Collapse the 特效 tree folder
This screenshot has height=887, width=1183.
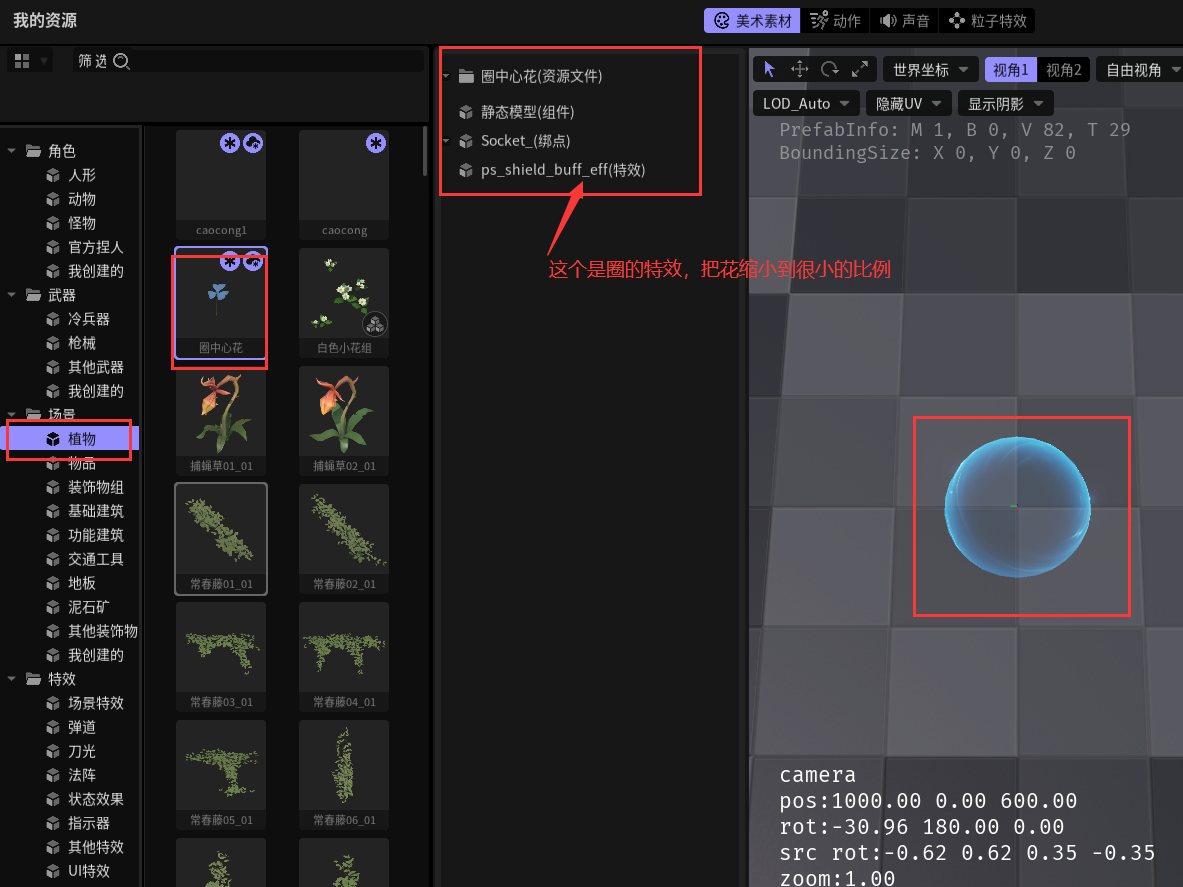click(x=11, y=680)
